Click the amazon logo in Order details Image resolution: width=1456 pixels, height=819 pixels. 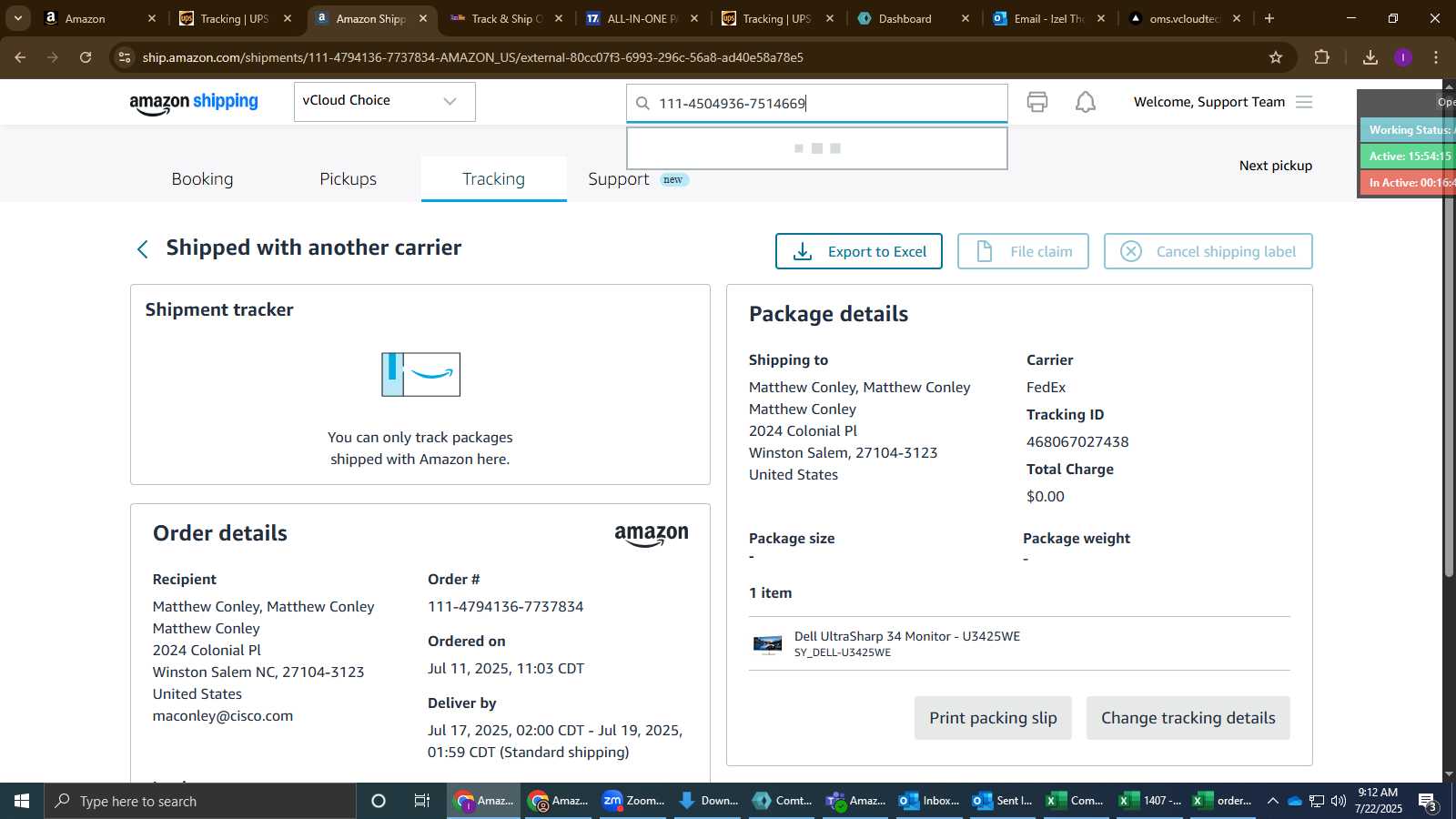coord(652,535)
